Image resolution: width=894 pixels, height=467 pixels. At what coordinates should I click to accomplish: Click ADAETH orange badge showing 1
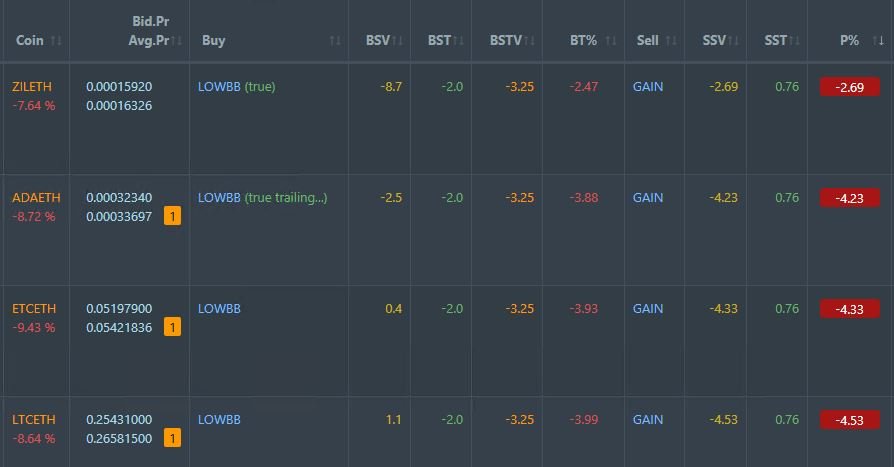(x=172, y=216)
